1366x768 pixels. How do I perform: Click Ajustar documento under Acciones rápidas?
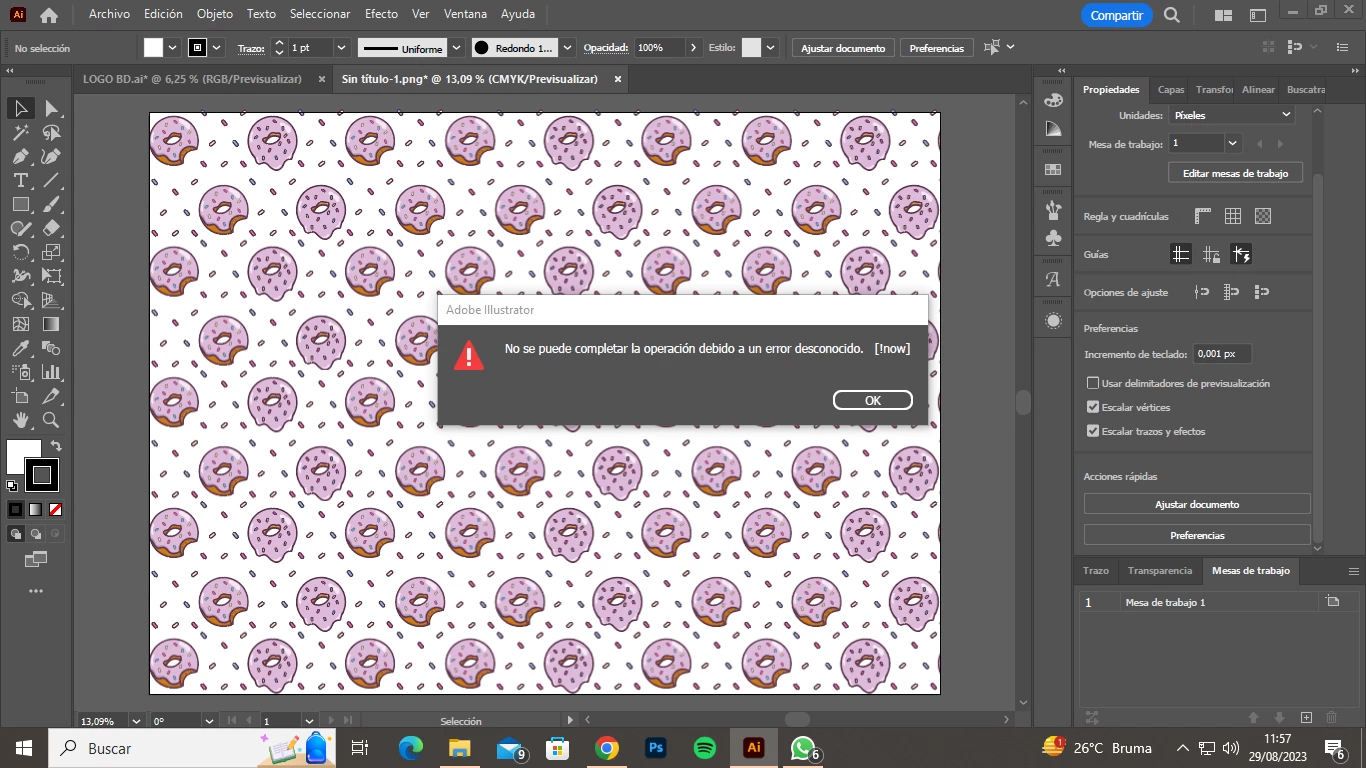pos(1197,504)
